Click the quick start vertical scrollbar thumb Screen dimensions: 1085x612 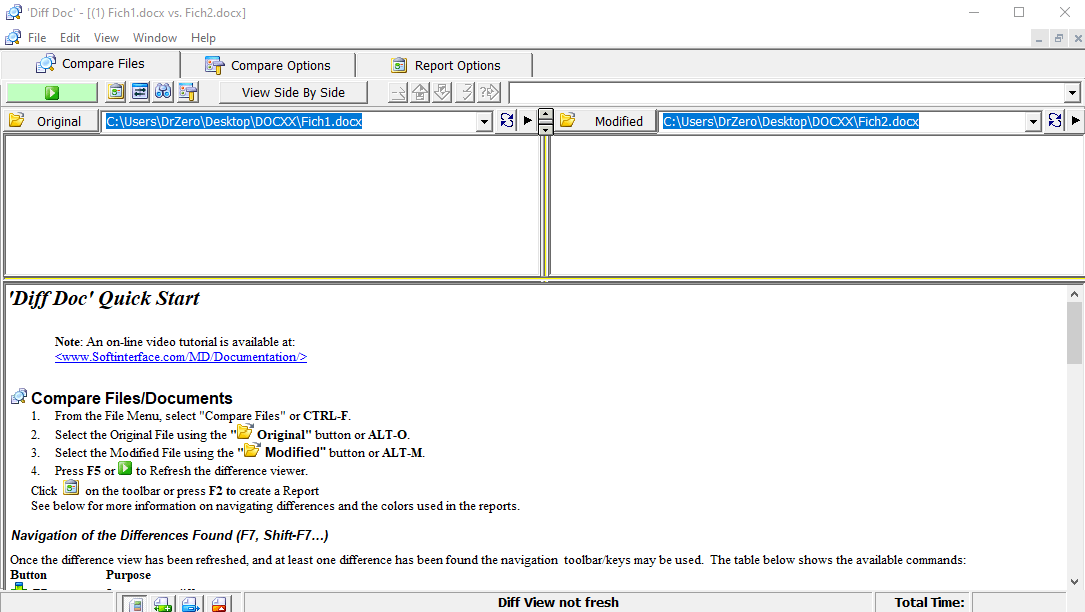pos(1074,333)
